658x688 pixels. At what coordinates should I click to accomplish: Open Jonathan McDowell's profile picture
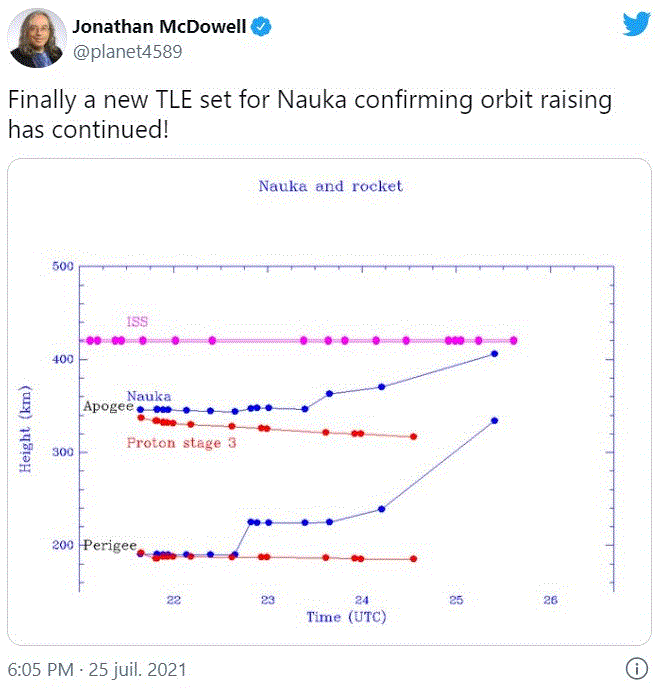[38, 38]
